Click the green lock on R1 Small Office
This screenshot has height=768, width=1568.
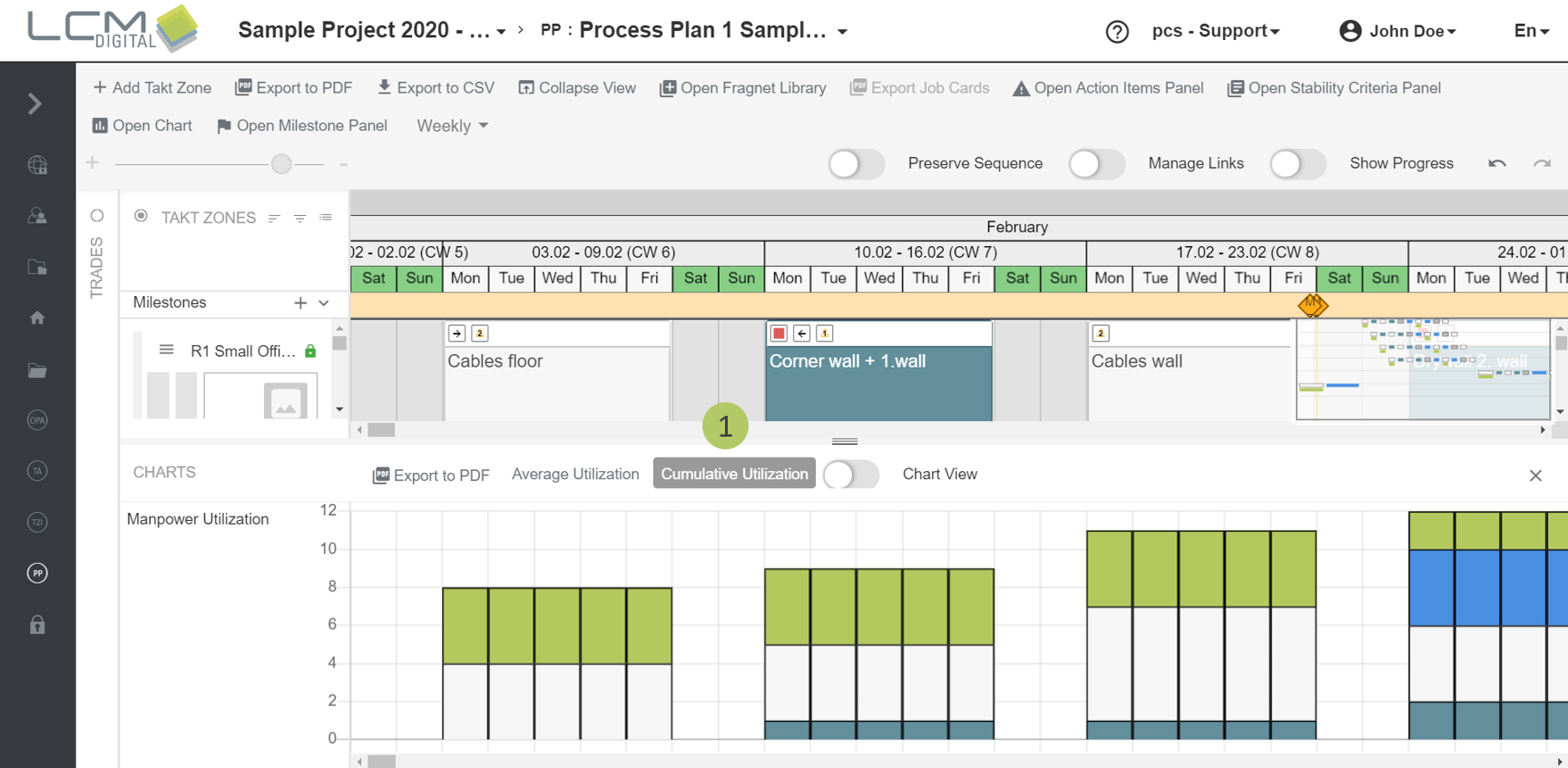pyautogui.click(x=310, y=351)
